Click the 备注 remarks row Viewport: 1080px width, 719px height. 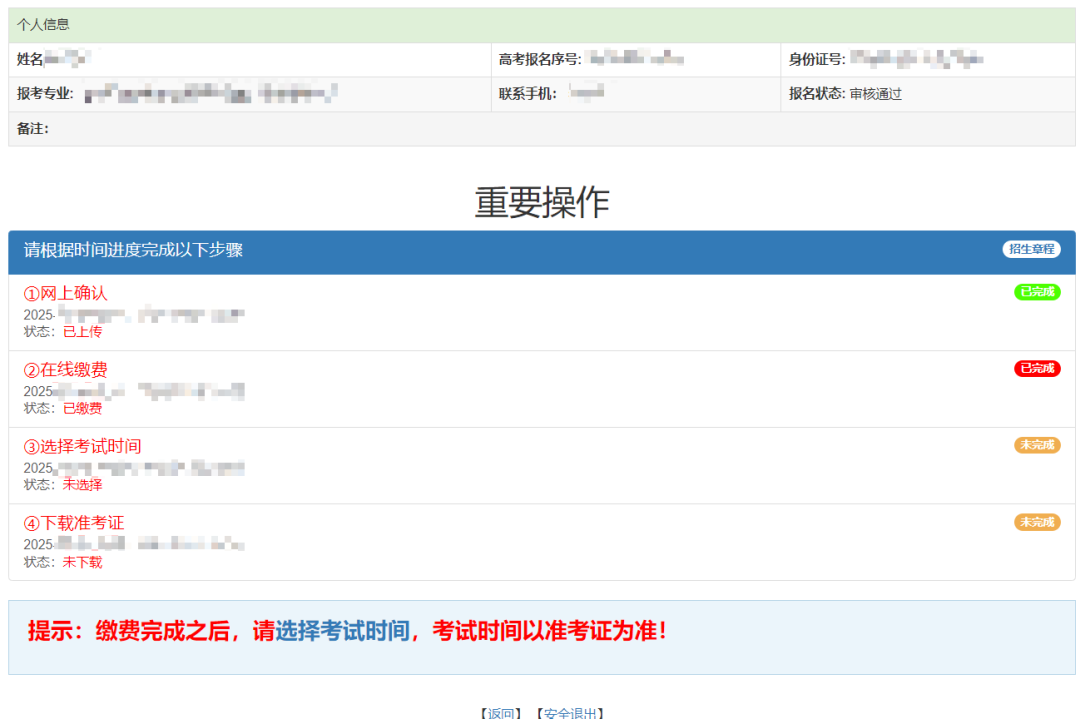point(33,128)
